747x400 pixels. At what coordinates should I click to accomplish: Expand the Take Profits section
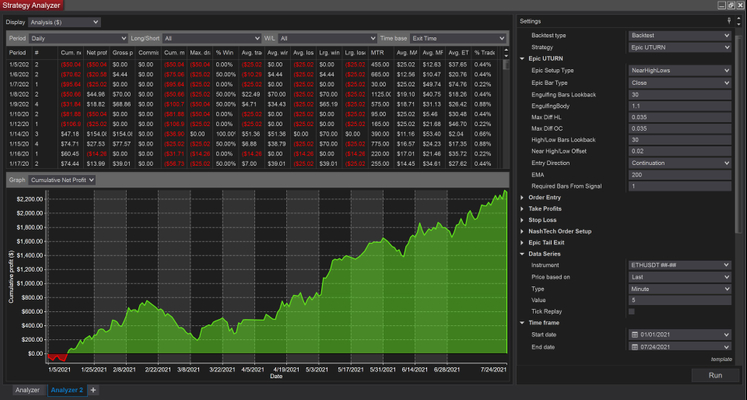click(547, 208)
